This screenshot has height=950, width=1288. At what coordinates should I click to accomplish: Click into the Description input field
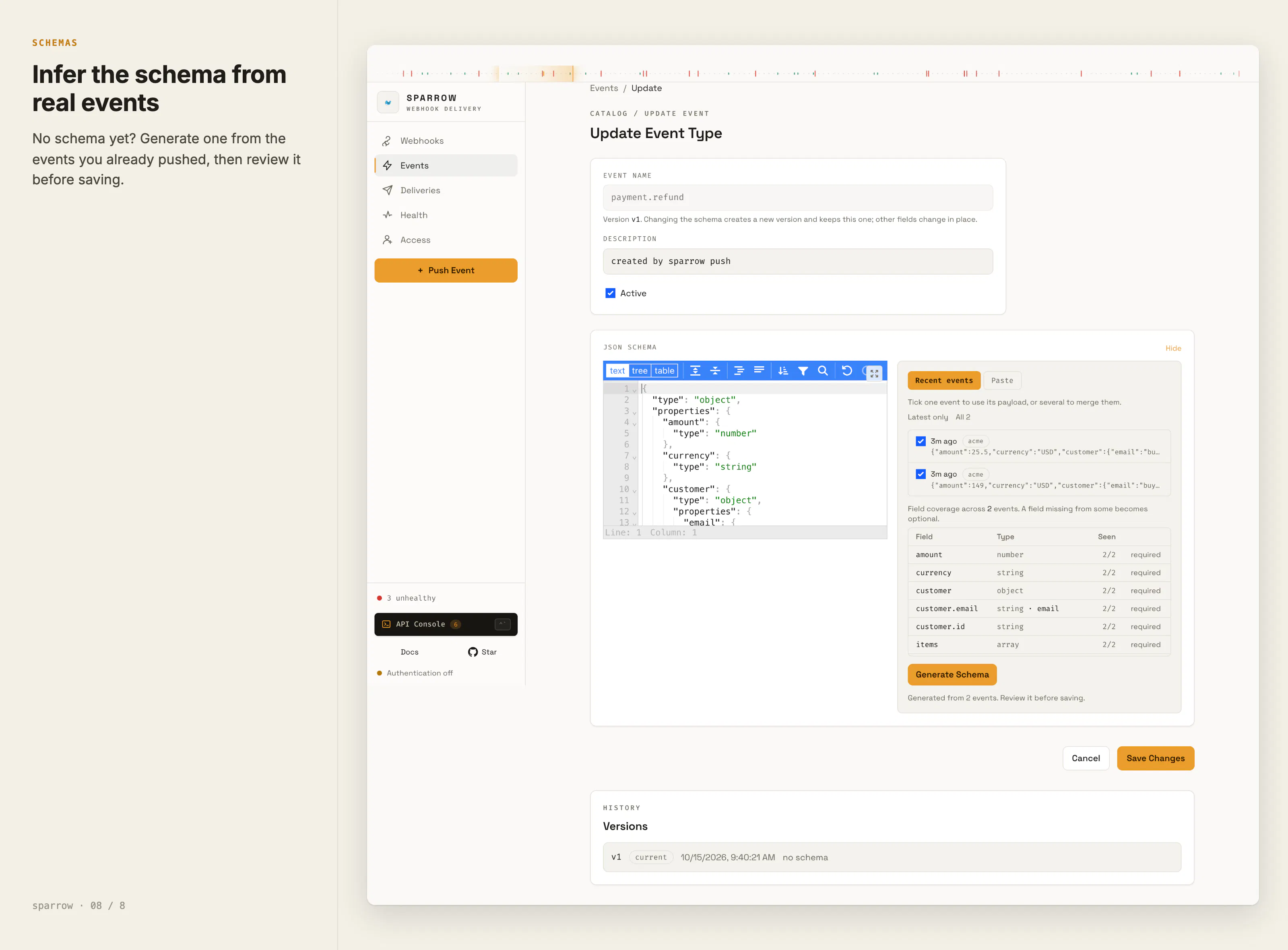(x=797, y=261)
